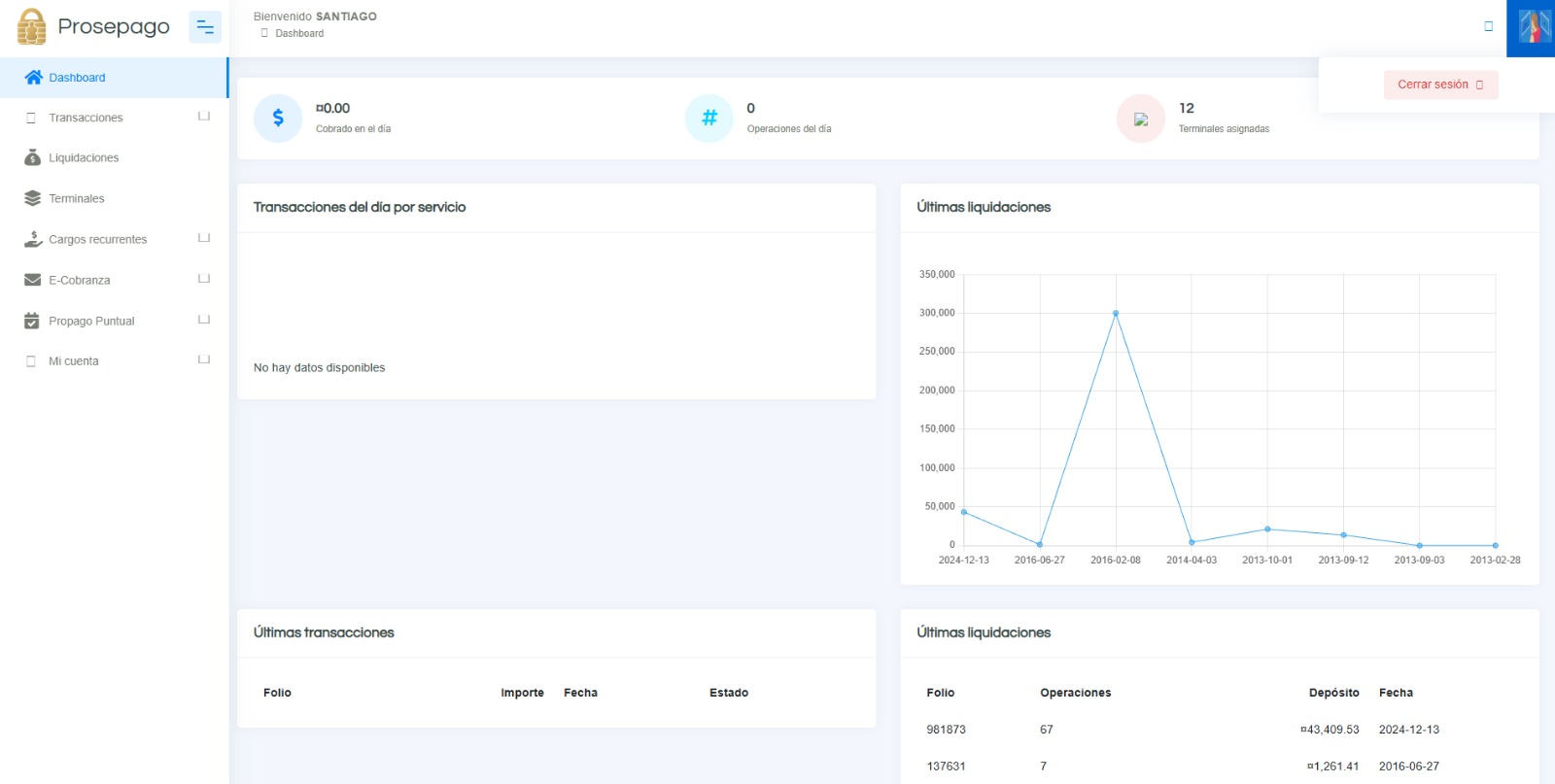Expand the Mi cuenta submenu arrow
The height and width of the screenshot is (784, 1555).
(x=204, y=359)
